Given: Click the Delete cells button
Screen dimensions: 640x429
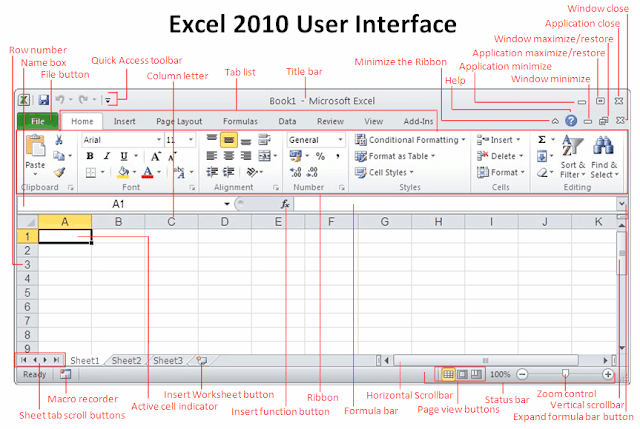Looking at the screenshot, I should [x=500, y=156].
